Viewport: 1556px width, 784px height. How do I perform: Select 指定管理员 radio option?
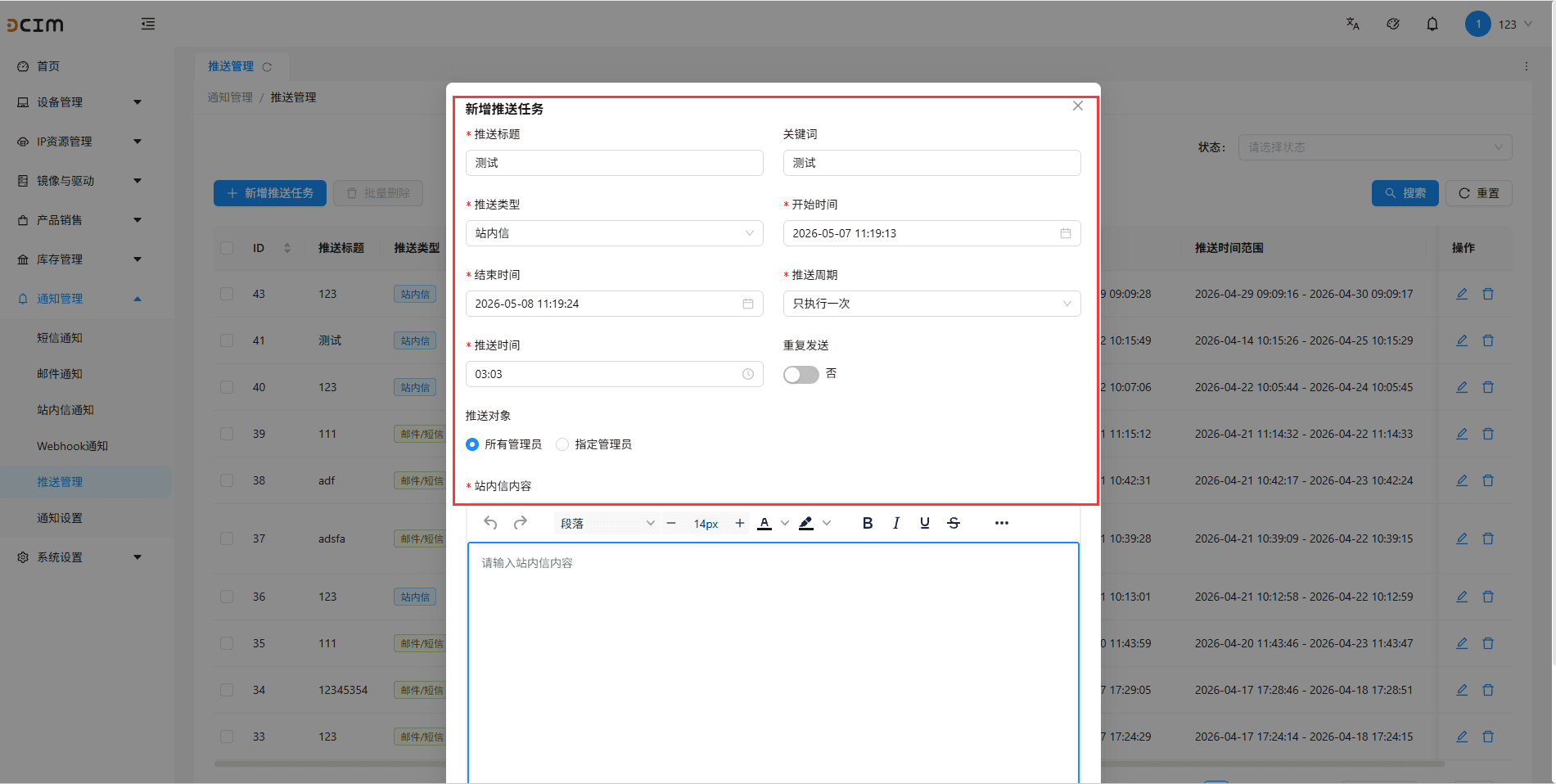562,444
